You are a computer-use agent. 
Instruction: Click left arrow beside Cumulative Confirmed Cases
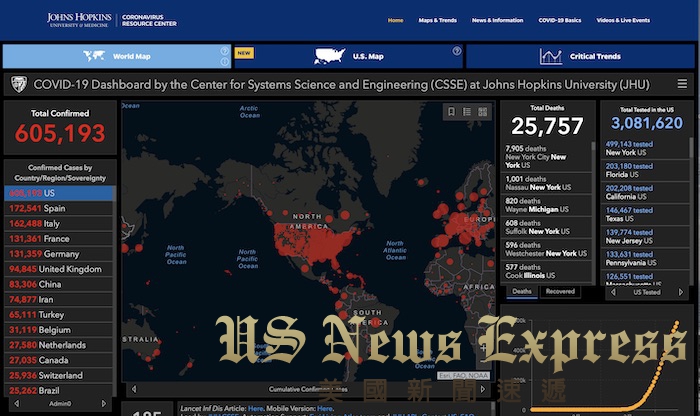tap(134, 389)
